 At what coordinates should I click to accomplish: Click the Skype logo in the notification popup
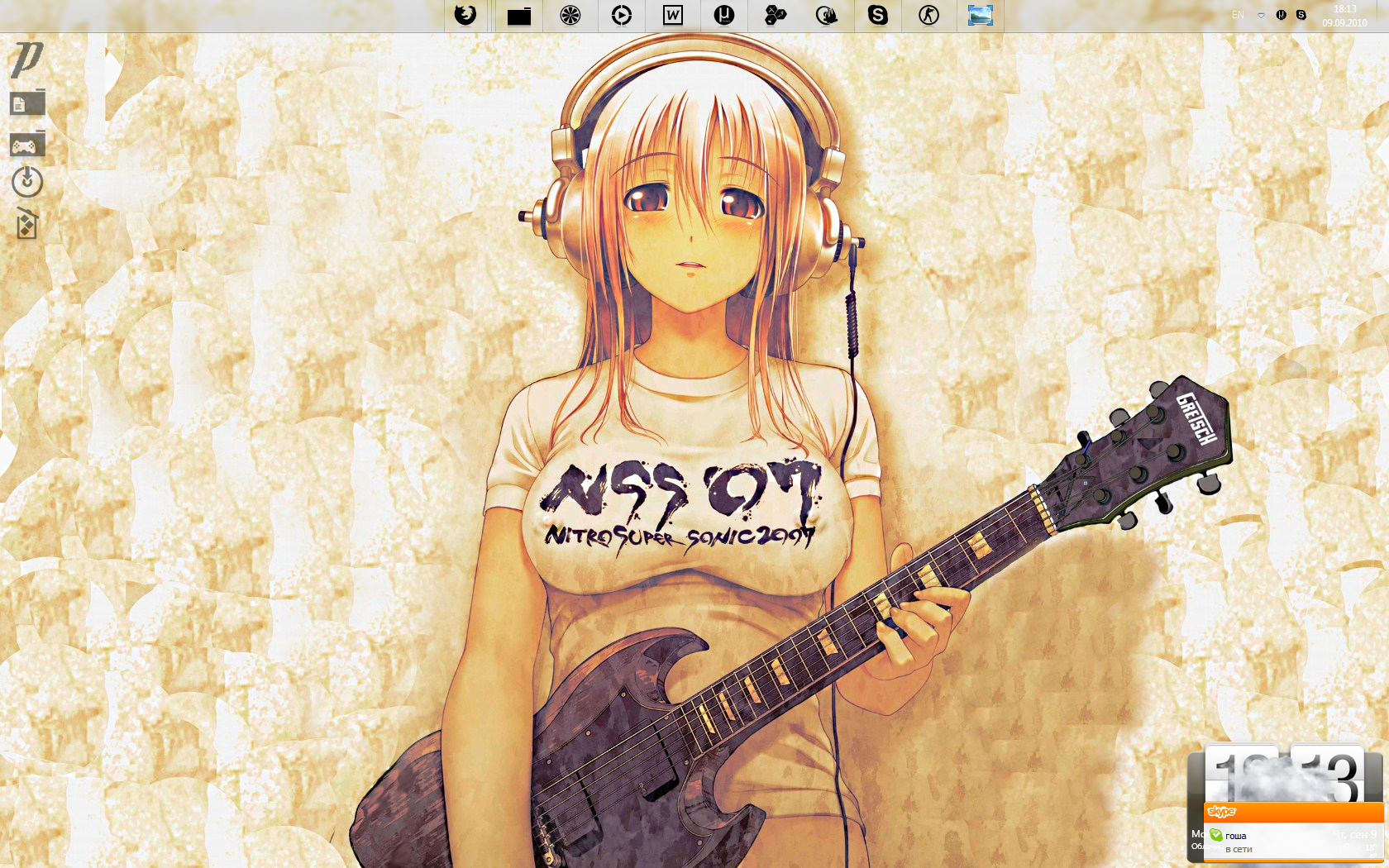tap(1221, 812)
